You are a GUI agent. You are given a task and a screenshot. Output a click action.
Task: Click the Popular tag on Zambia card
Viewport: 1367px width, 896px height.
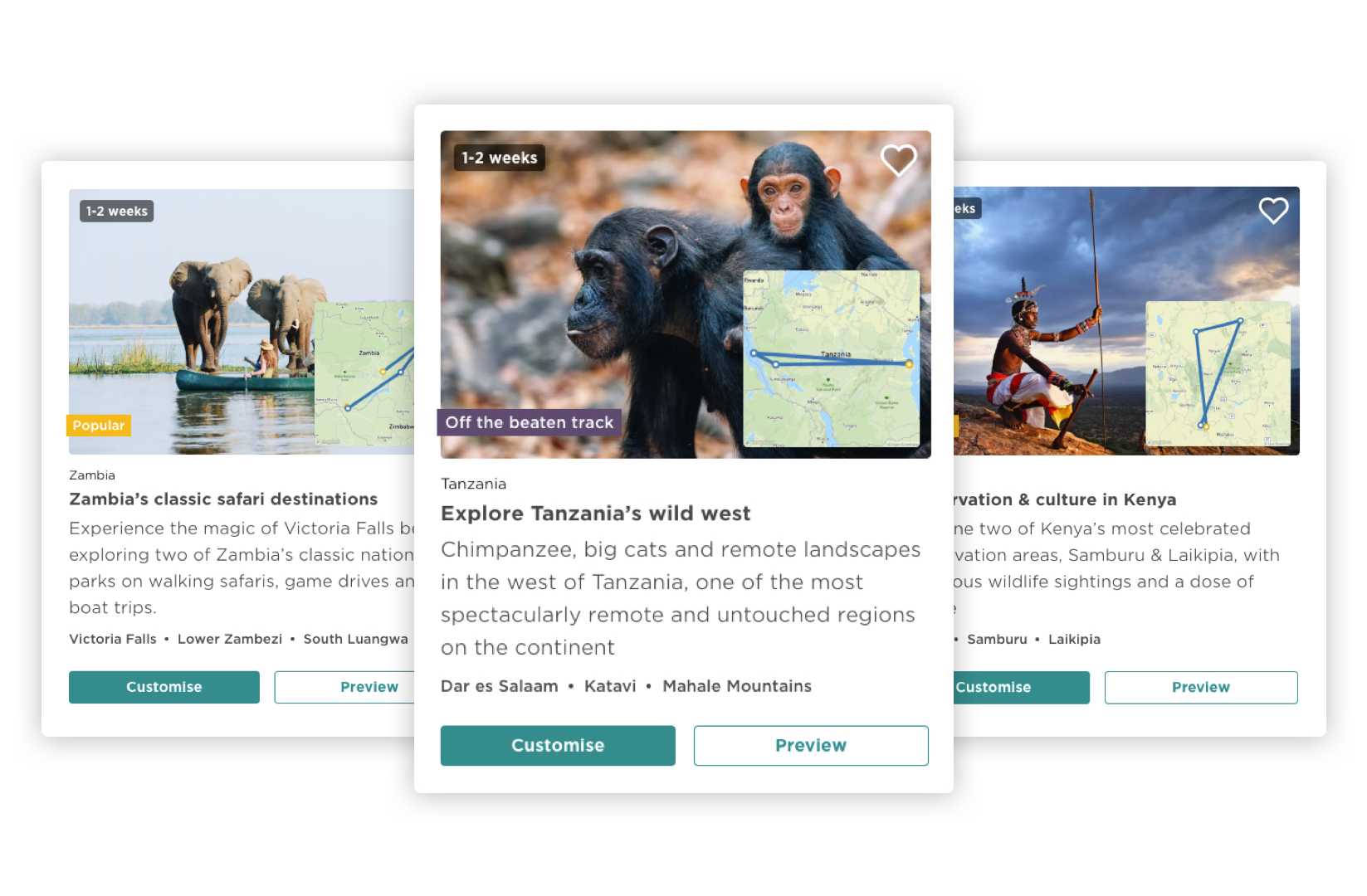pyautogui.click(x=99, y=426)
